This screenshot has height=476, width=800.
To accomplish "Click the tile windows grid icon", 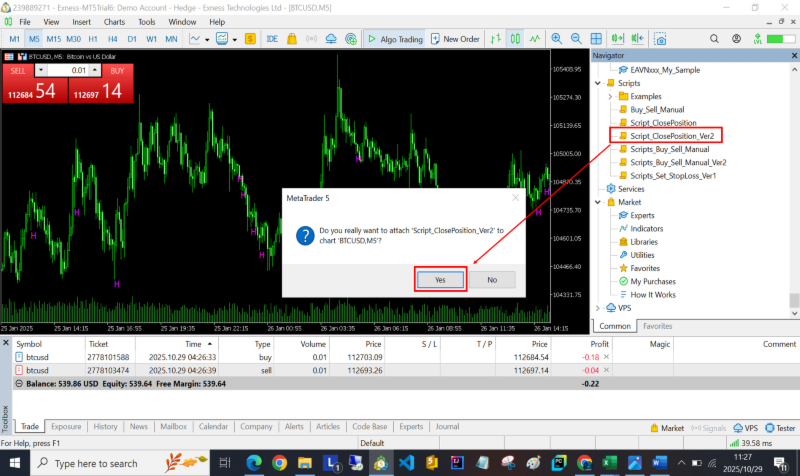I will click(x=596, y=39).
